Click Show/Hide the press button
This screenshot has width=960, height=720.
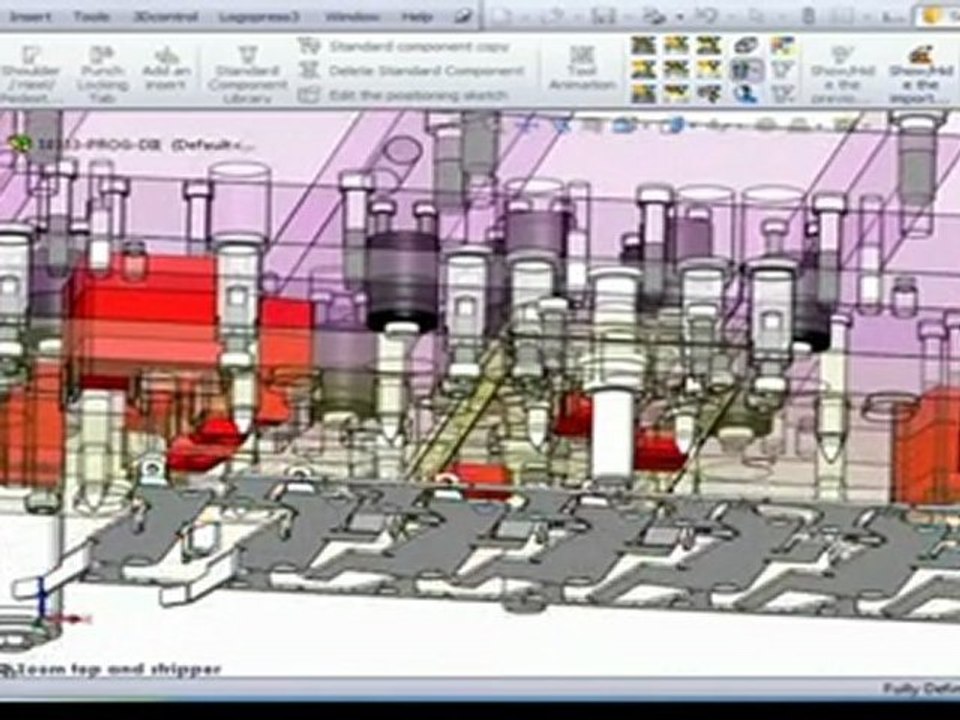843,73
